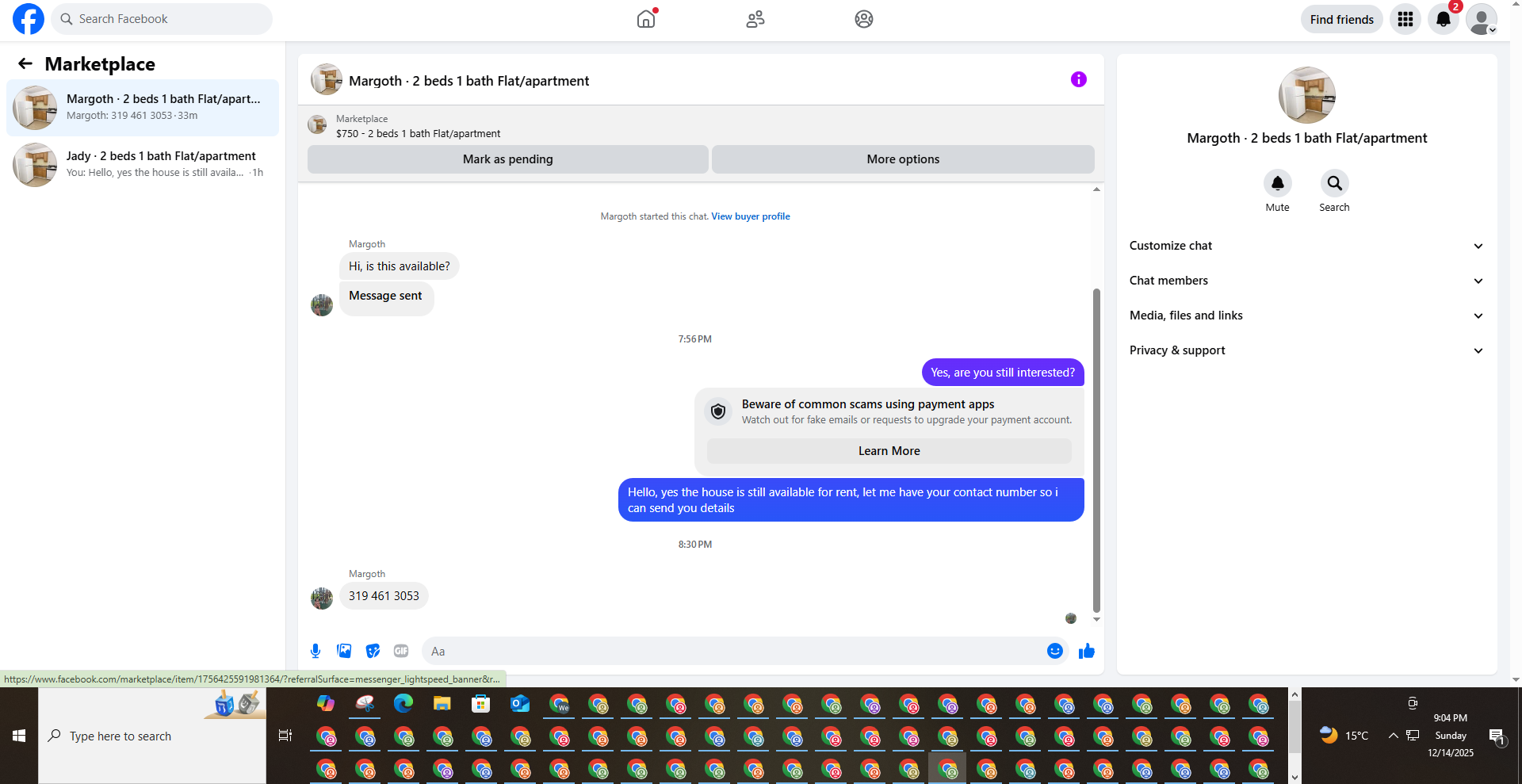
Task: Click the 'Hi, is this available?' message
Action: point(400,266)
